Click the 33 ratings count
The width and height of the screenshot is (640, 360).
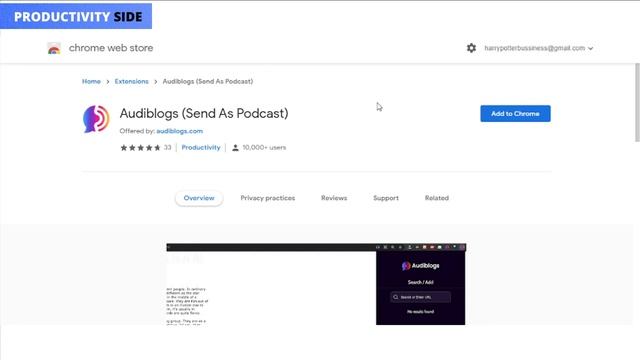(x=167, y=148)
